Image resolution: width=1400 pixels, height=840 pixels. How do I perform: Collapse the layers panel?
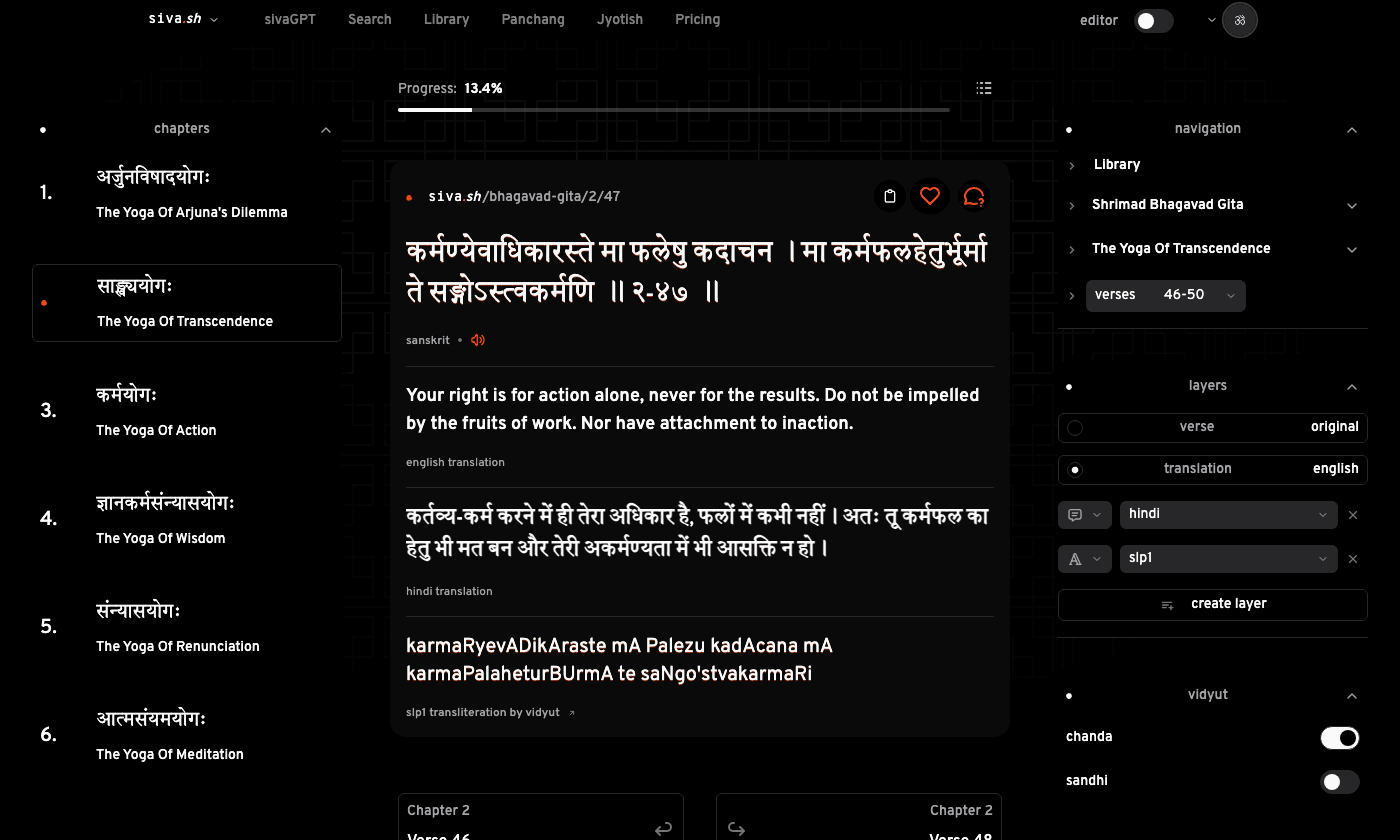[x=1352, y=387]
